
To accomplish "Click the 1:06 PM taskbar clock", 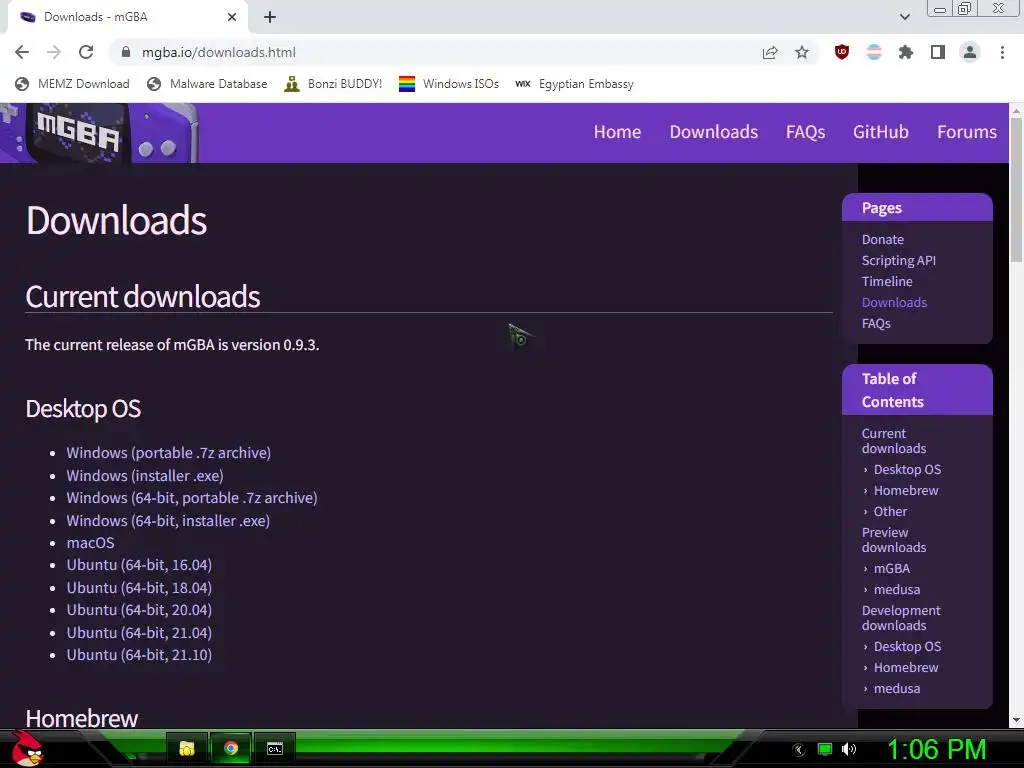I will (936, 749).
